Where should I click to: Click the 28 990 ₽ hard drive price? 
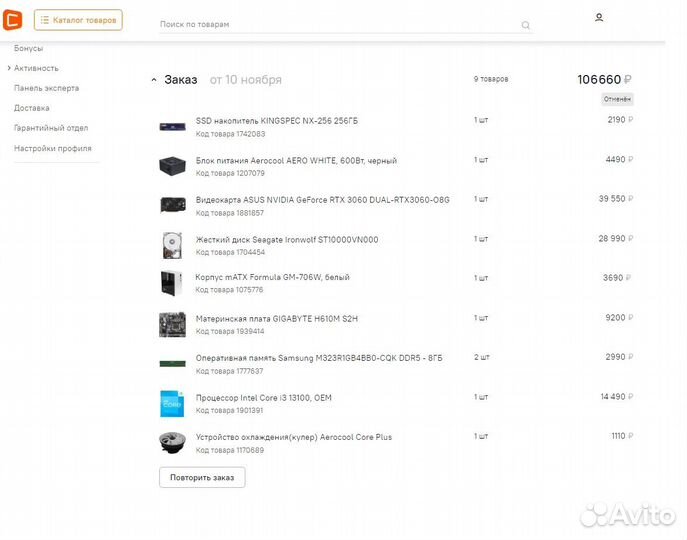(x=616, y=238)
